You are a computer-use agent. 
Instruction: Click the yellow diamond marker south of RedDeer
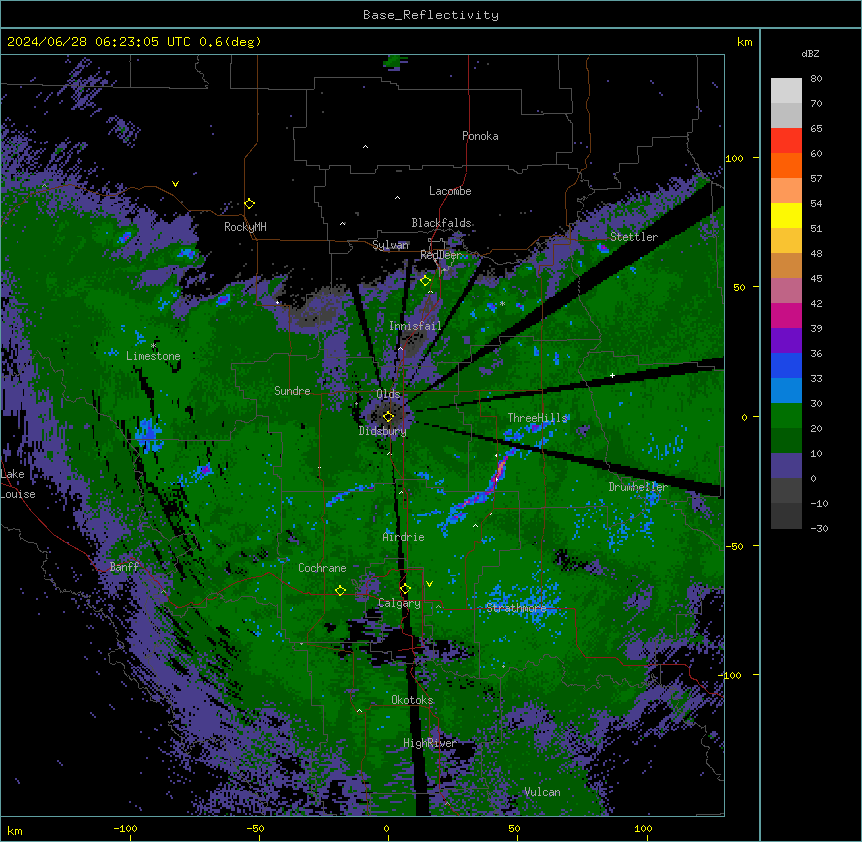click(x=425, y=281)
